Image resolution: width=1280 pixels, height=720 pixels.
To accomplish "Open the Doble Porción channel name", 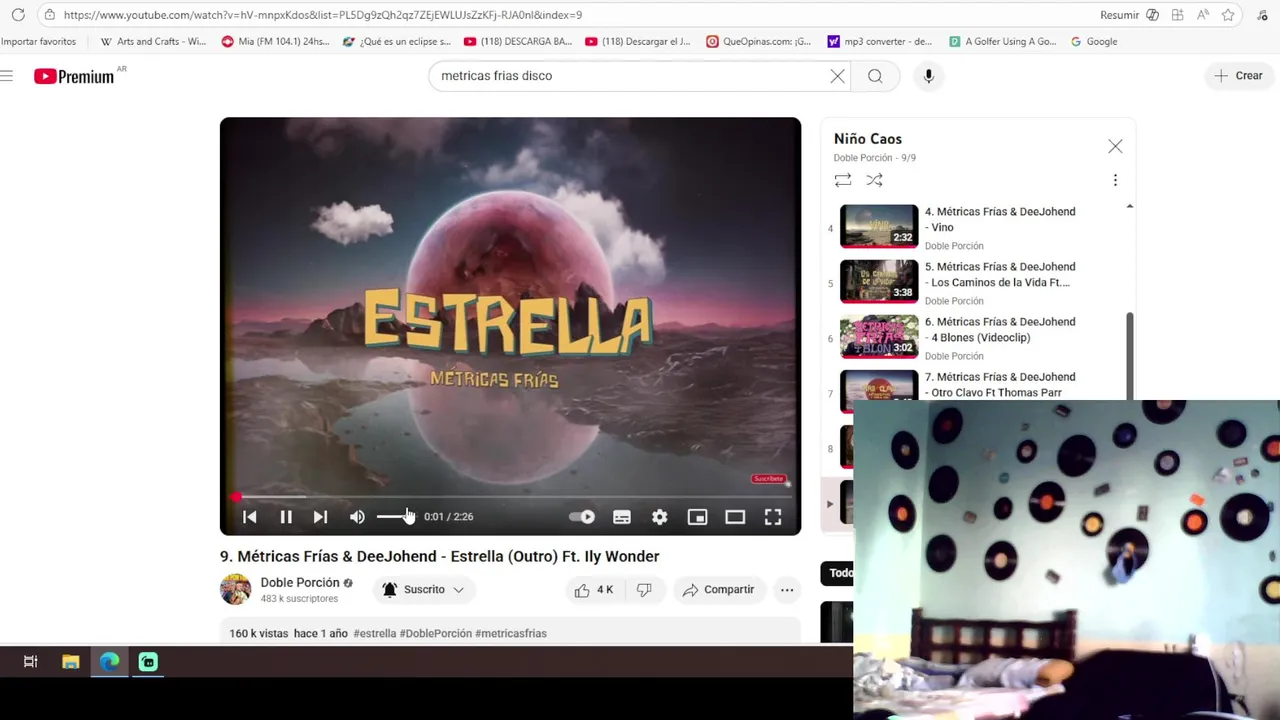I will click(300, 582).
